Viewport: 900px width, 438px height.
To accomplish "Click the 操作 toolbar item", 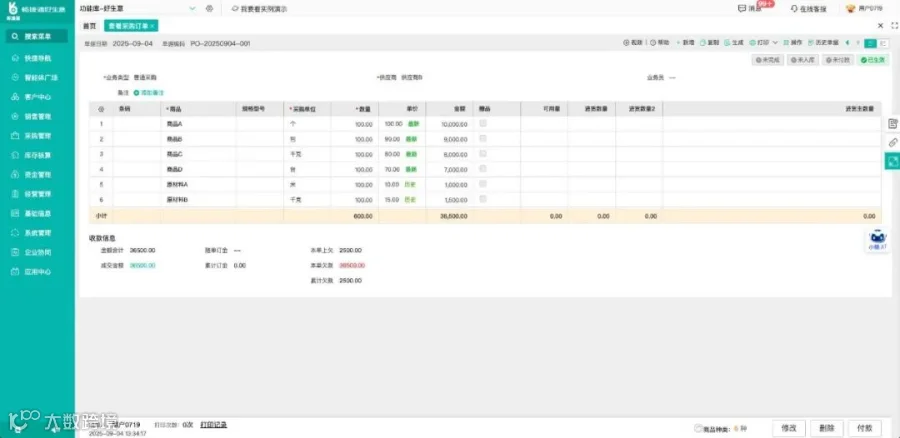I will point(792,43).
